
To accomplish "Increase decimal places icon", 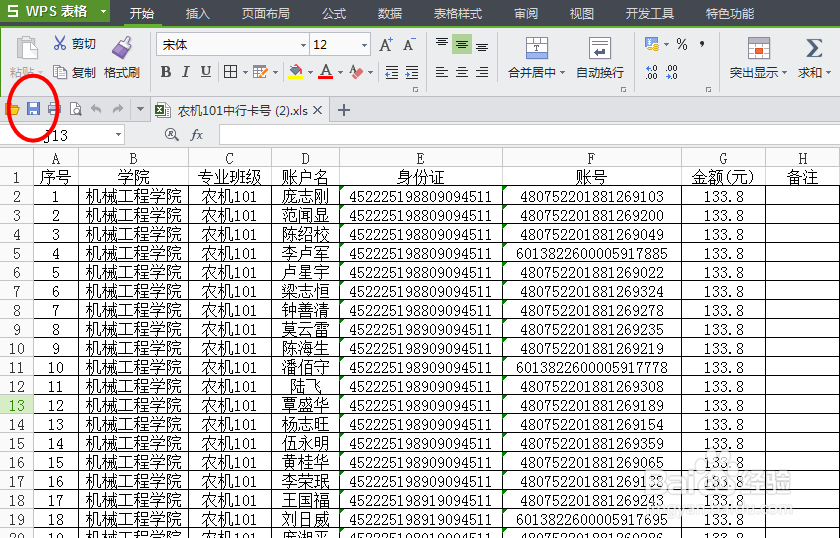I will tap(651, 72).
